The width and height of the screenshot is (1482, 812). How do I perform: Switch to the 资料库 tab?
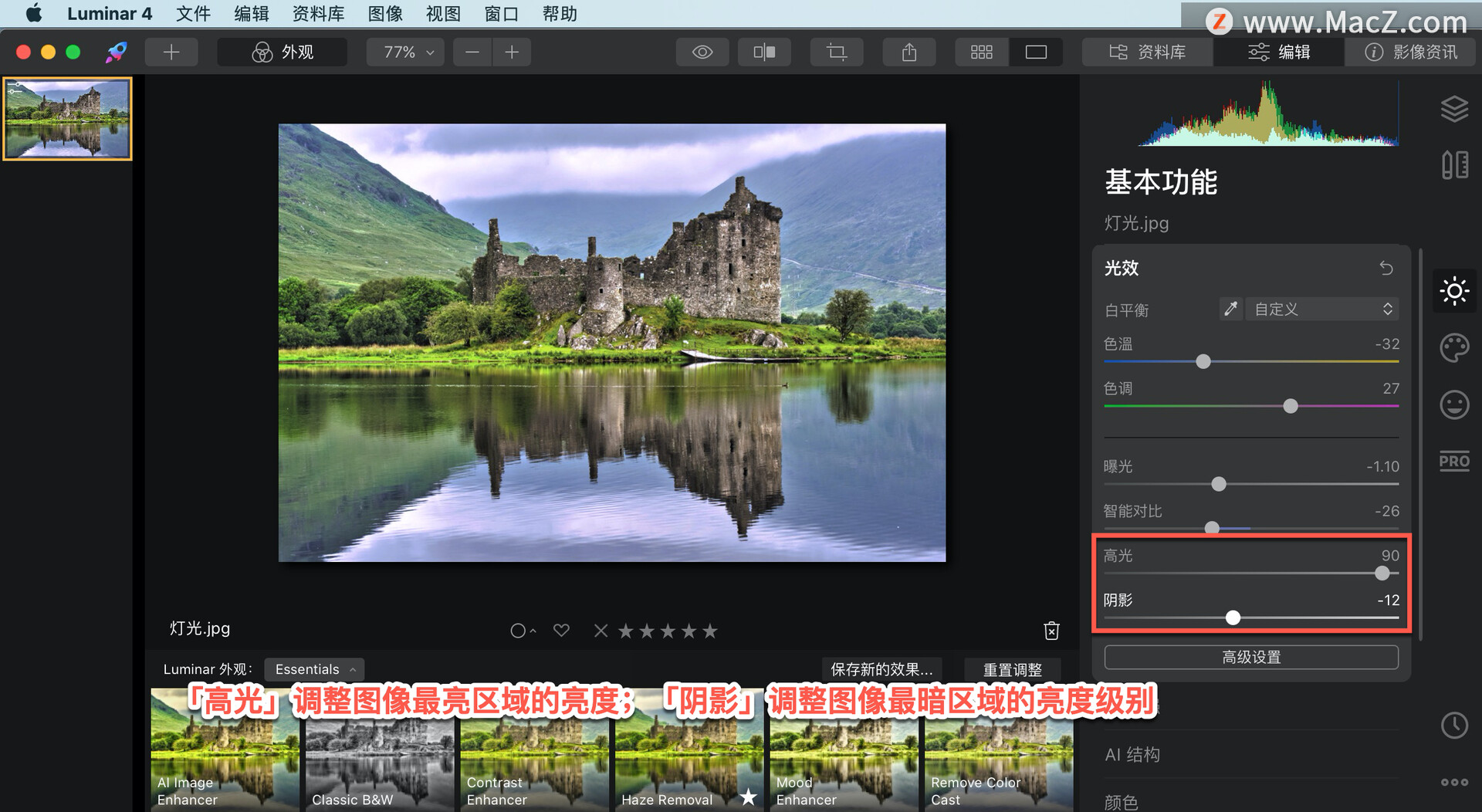1147,52
